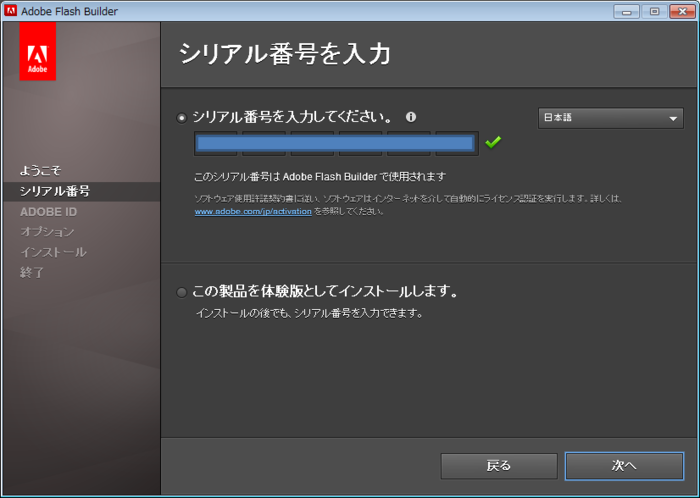This screenshot has width=700, height=498.
Task: Click the first serial number field
Action: click(216, 143)
